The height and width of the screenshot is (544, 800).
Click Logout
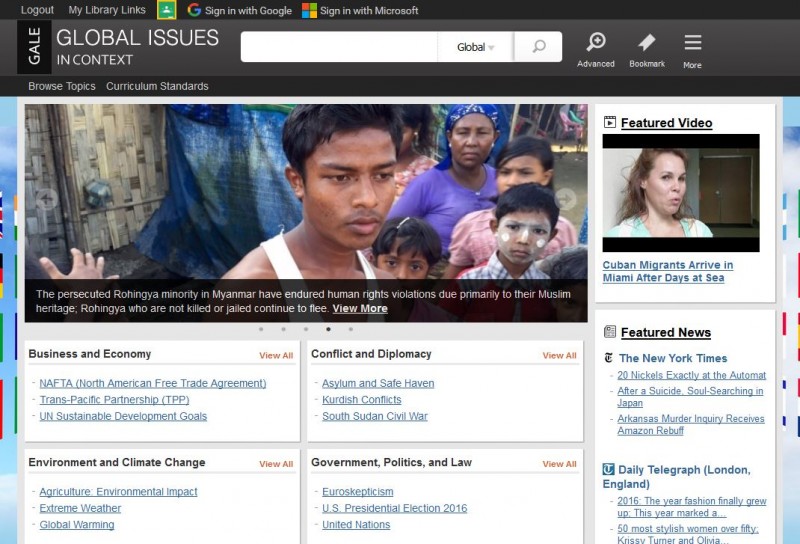click(x=37, y=10)
